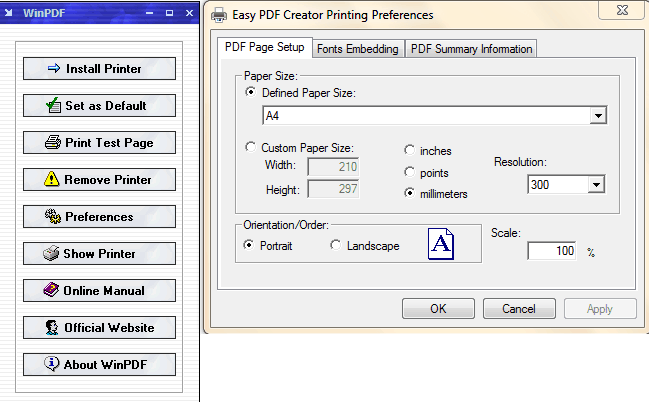Open the PDF Summary Information tab
This screenshot has width=649, height=402.
(x=471, y=49)
